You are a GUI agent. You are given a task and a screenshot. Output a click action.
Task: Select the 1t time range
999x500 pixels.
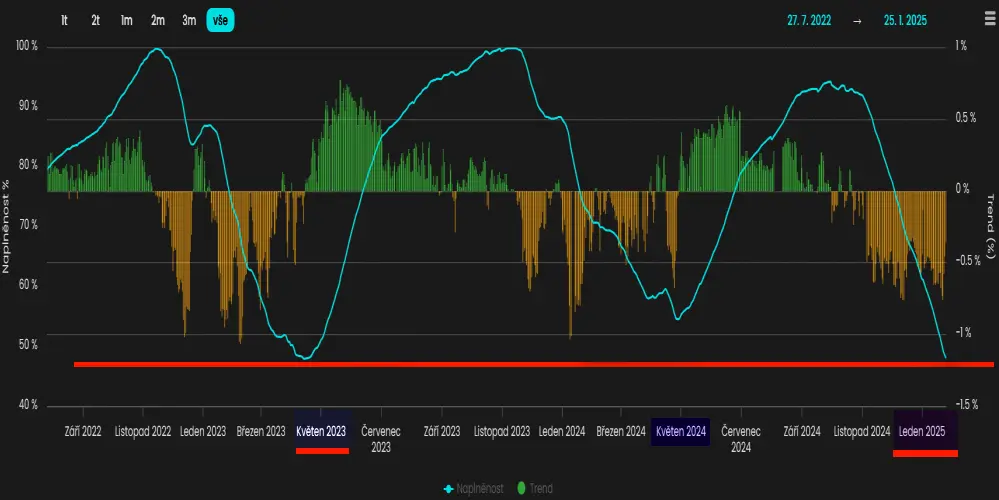(65, 20)
